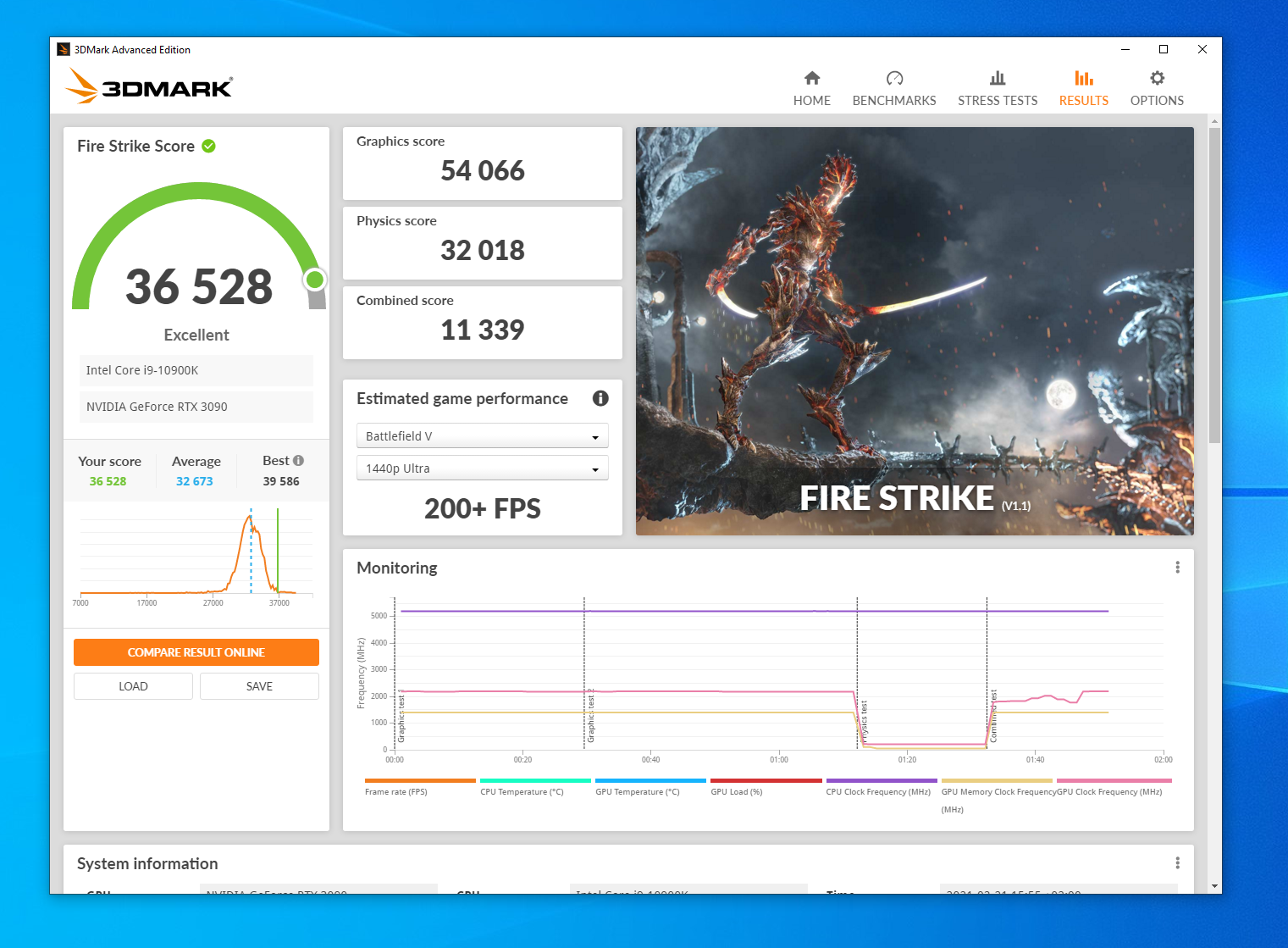Click the green validation checkmark beside Fire Strike Score

point(209,146)
